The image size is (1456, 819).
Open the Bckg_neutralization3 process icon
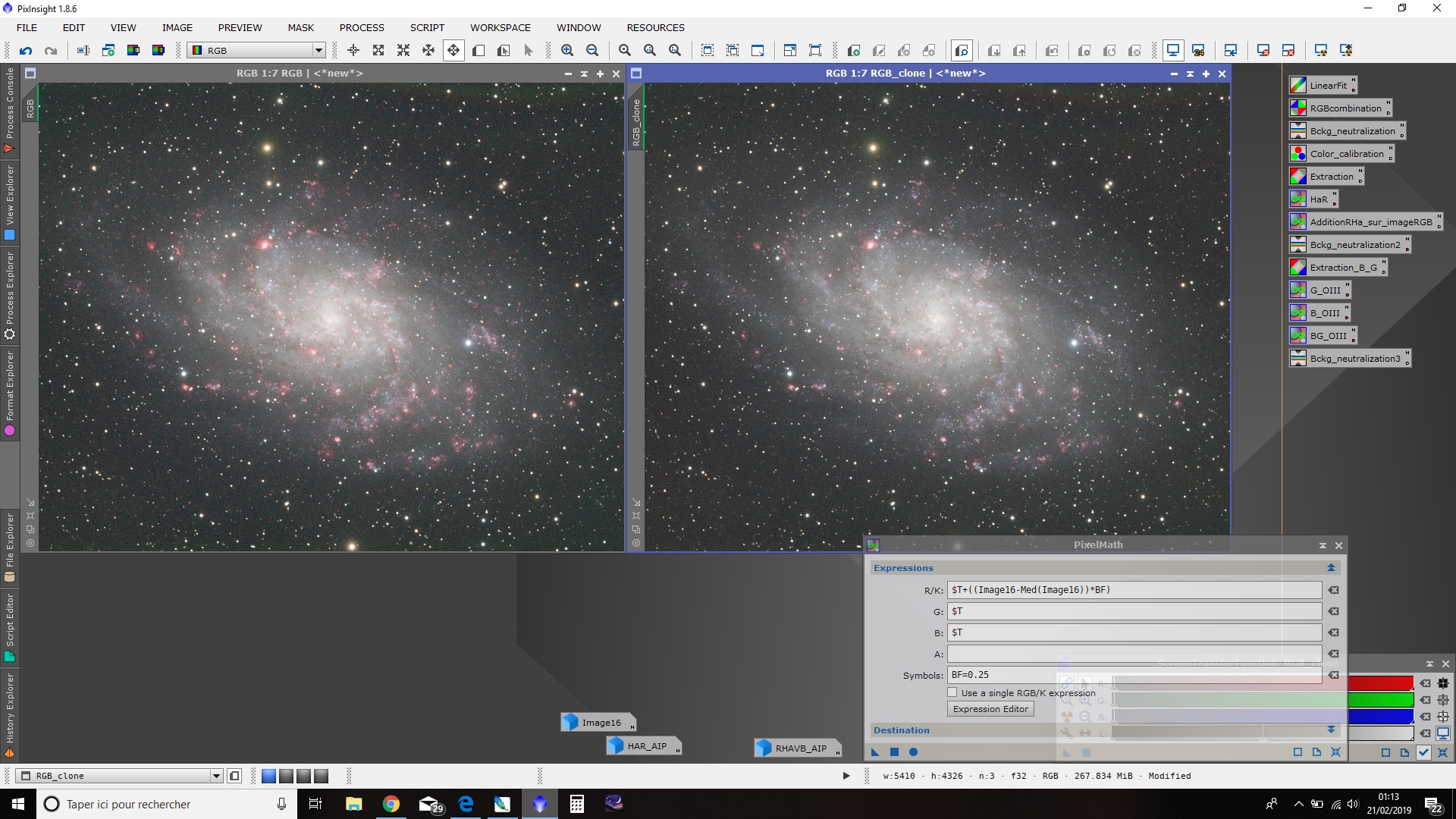pyautogui.click(x=1350, y=359)
